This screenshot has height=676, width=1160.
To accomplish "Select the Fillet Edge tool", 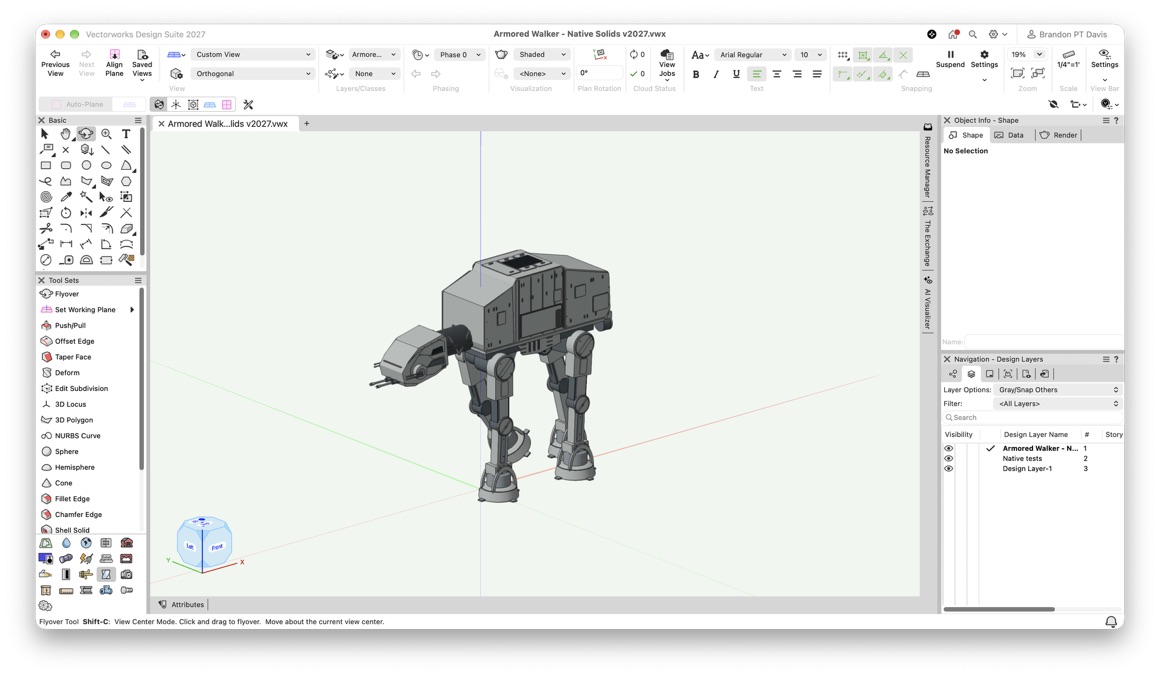I will click(72, 498).
